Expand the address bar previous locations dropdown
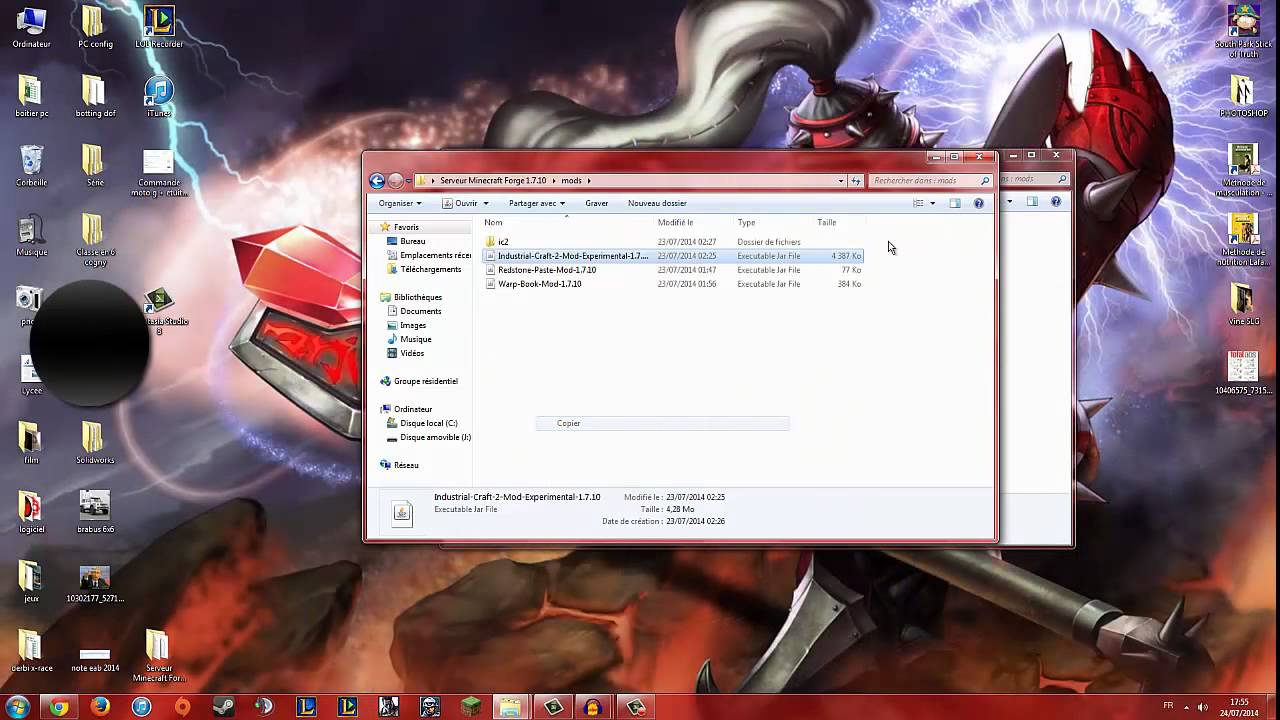 click(x=841, y=181)
